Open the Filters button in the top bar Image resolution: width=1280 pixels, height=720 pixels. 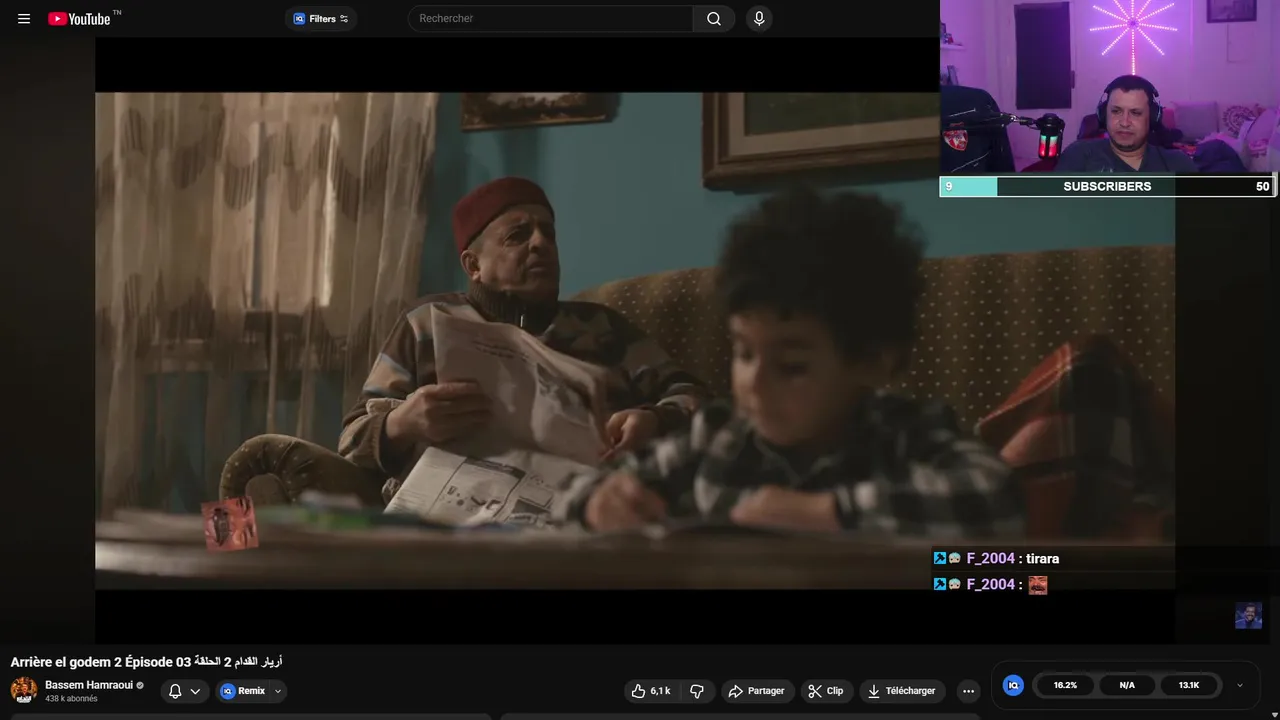(321, 18)
